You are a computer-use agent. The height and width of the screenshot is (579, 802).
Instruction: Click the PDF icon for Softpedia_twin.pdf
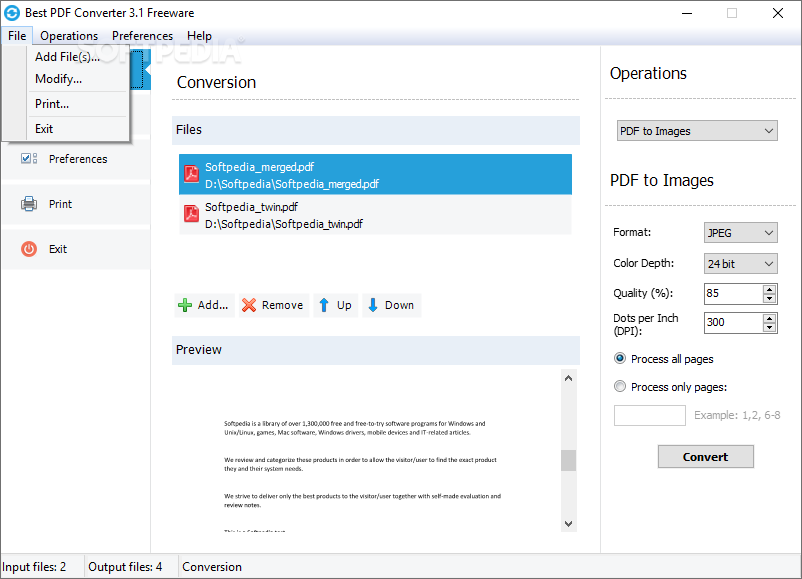tap(191, 213)
